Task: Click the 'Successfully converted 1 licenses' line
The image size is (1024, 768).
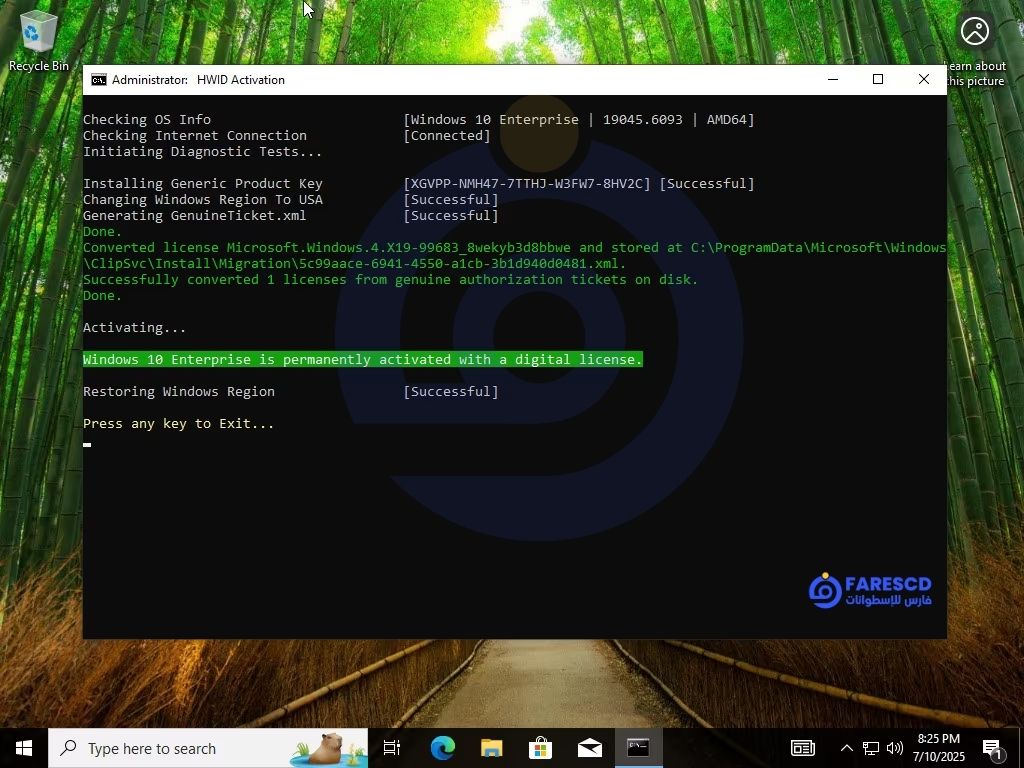Action: (391, 280)
